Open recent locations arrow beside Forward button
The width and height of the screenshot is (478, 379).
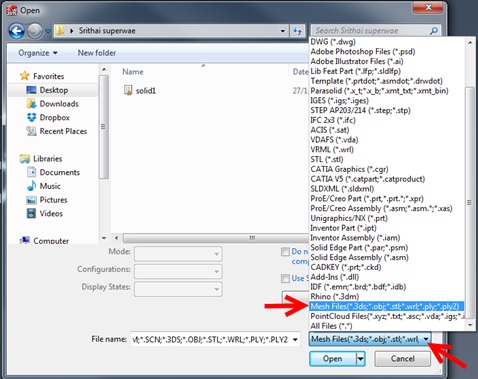[48, 31]
